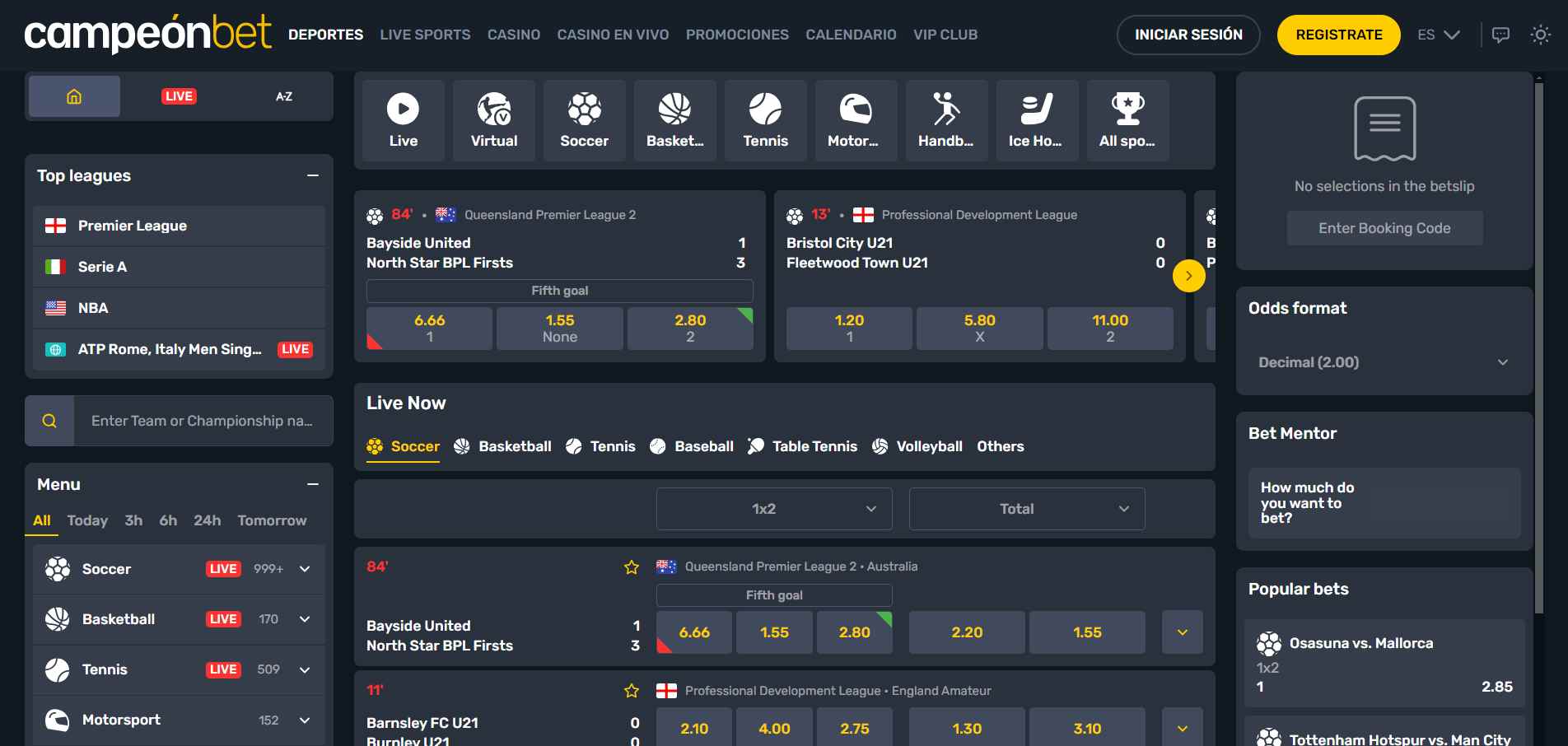Screen dimensions: 1568x746
Task: Open the ES language selector
Action: (x=1439, y=35)
